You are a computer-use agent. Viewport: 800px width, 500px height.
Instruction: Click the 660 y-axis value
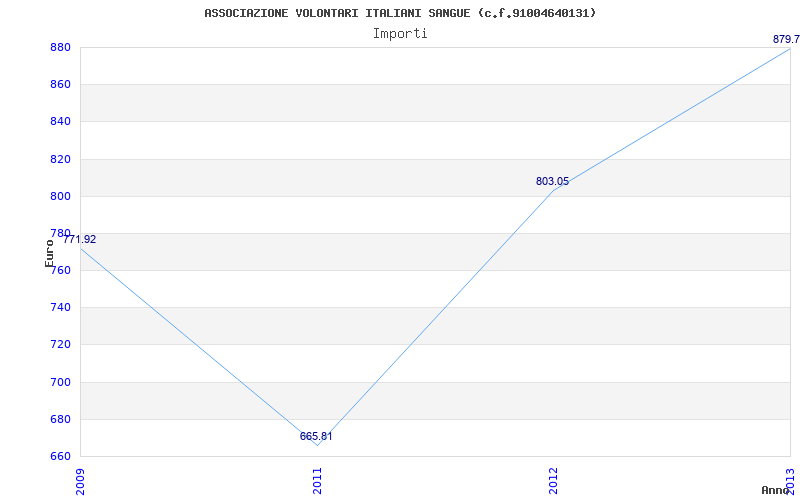(x=60, y=456)
